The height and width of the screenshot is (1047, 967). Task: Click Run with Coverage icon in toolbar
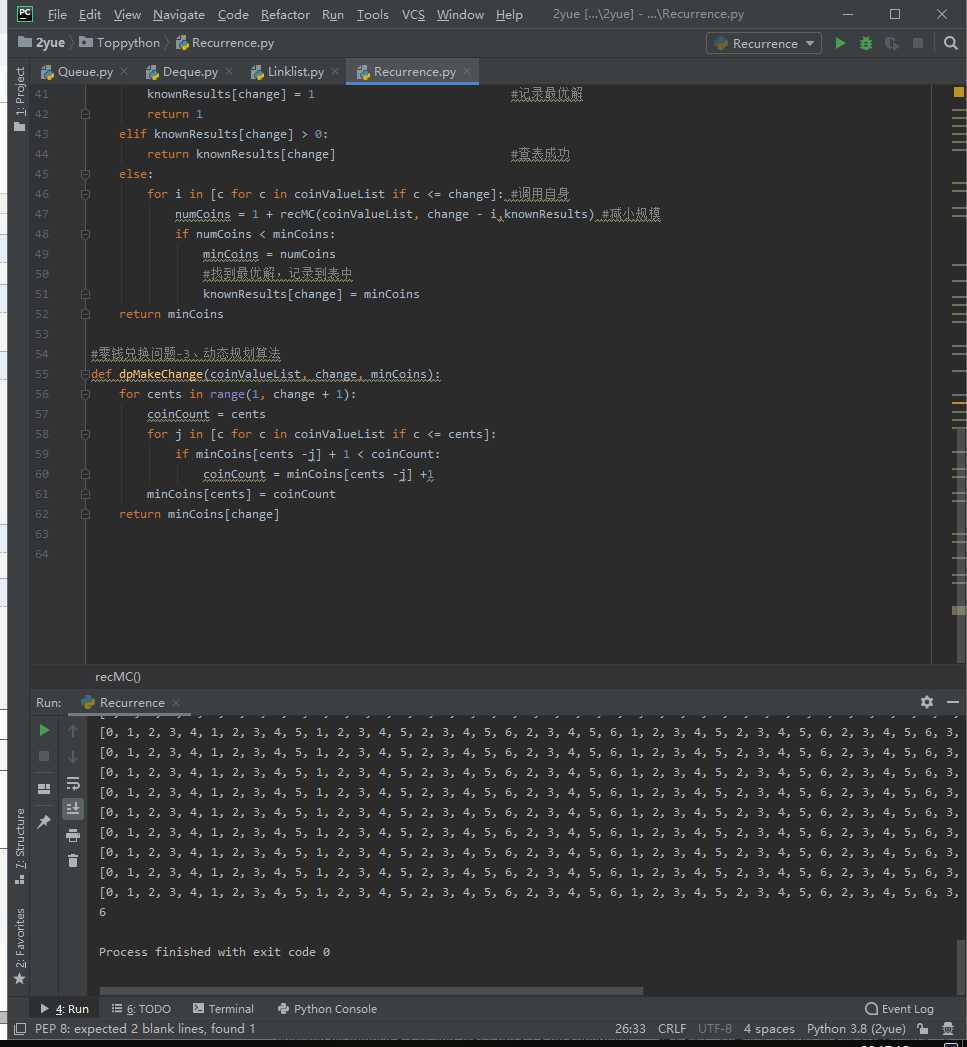[892, 43]
